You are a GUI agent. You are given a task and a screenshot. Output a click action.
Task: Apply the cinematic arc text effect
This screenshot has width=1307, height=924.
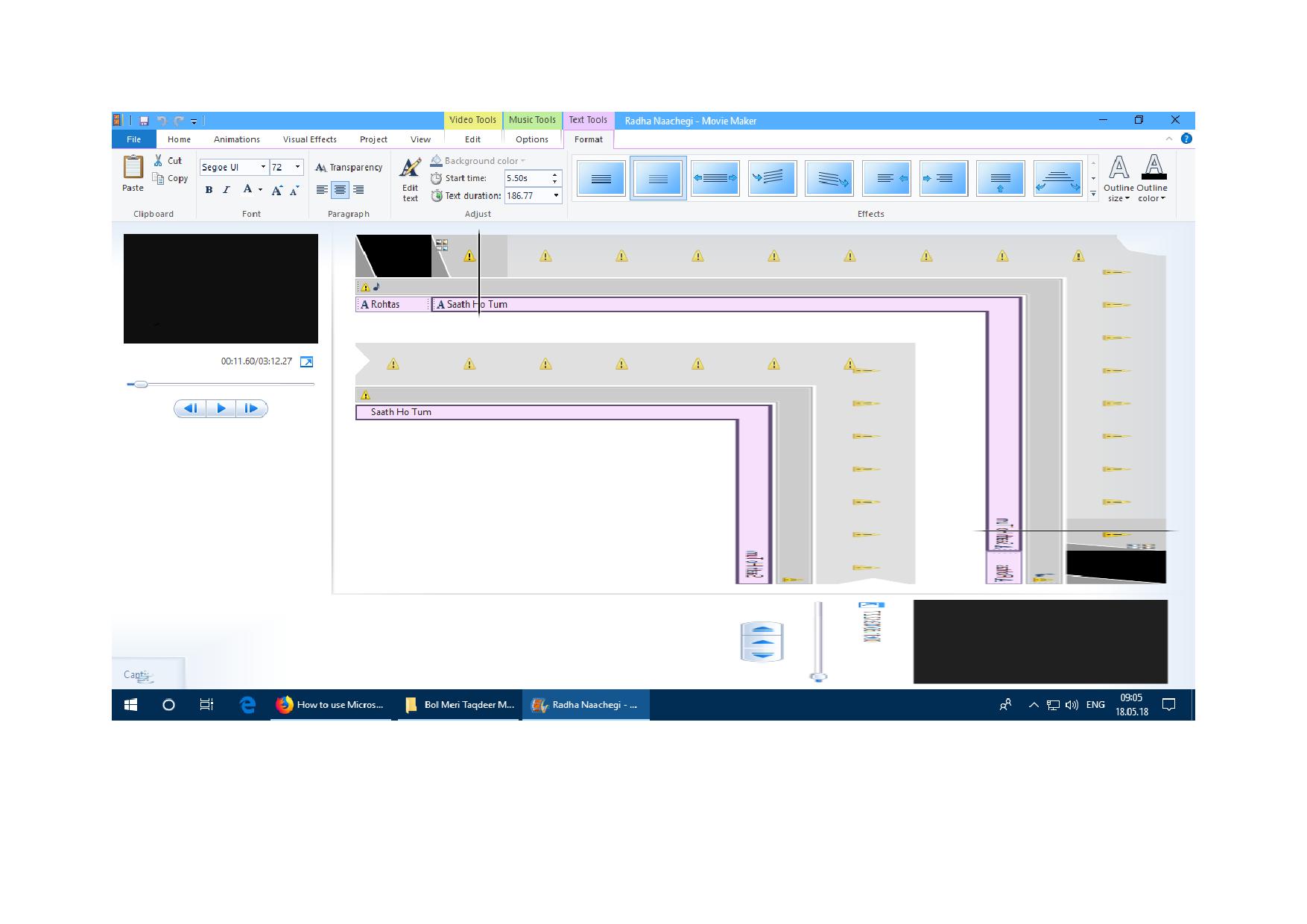(x=1057, y=178)
